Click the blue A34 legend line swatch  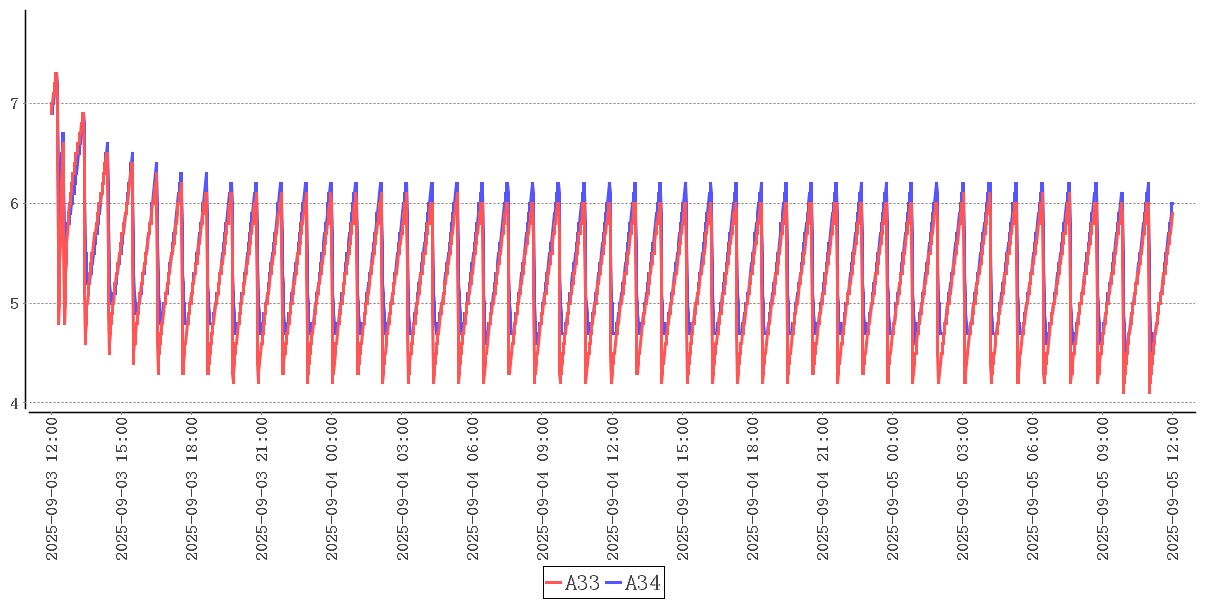click(614, 583)
